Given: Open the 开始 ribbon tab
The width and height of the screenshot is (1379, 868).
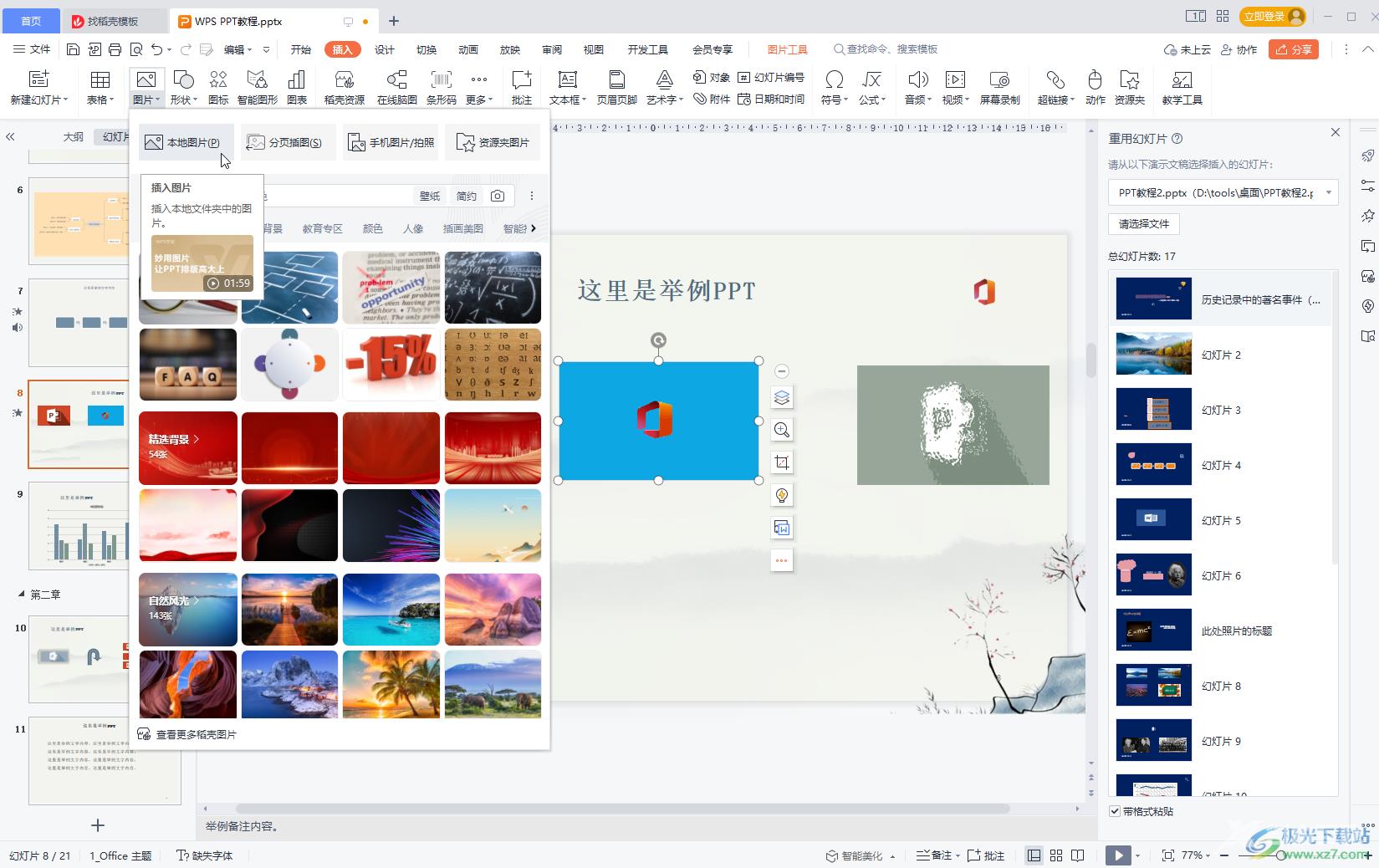Looking at the screenshot, I should (300, 49).
